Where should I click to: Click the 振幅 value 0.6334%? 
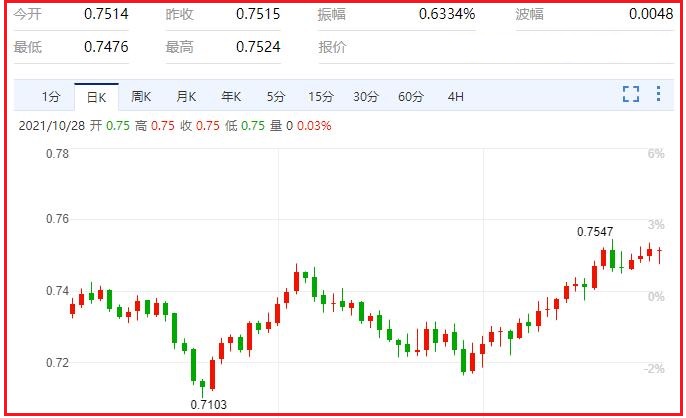[x=447, y=14]
